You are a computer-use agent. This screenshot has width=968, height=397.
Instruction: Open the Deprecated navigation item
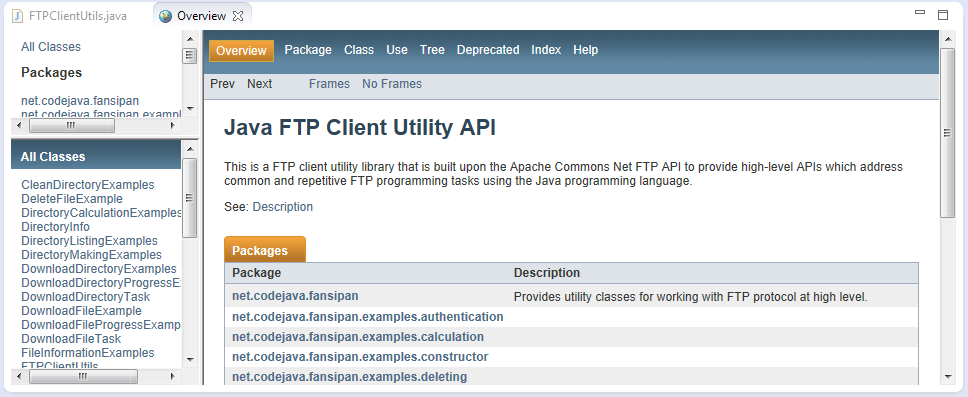[x=488, y=50]
